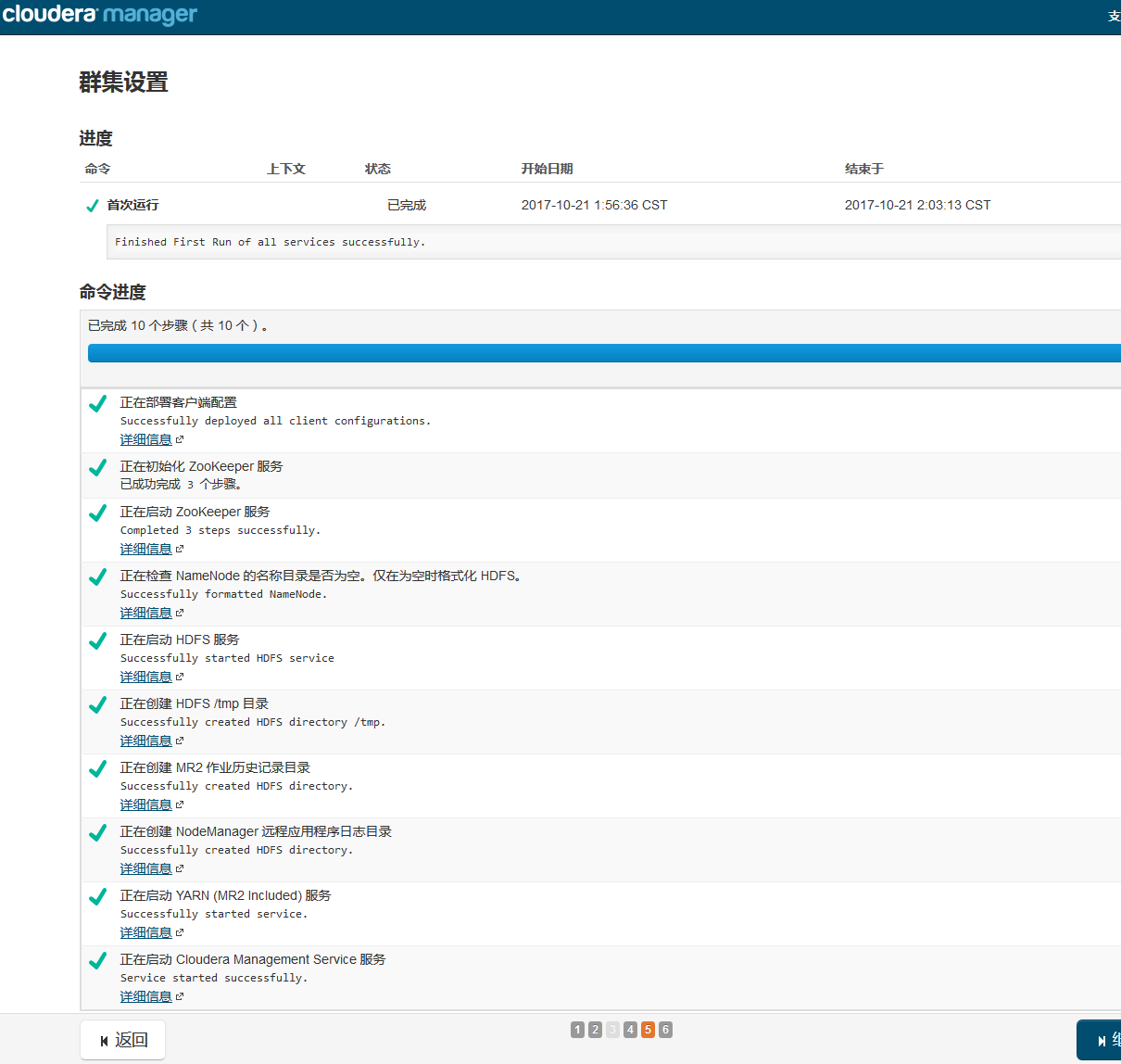This screenshot has height=1064, width=1121.
Task: Click checkmark for 正在启动 YARN step
Action: pos(97,896)
